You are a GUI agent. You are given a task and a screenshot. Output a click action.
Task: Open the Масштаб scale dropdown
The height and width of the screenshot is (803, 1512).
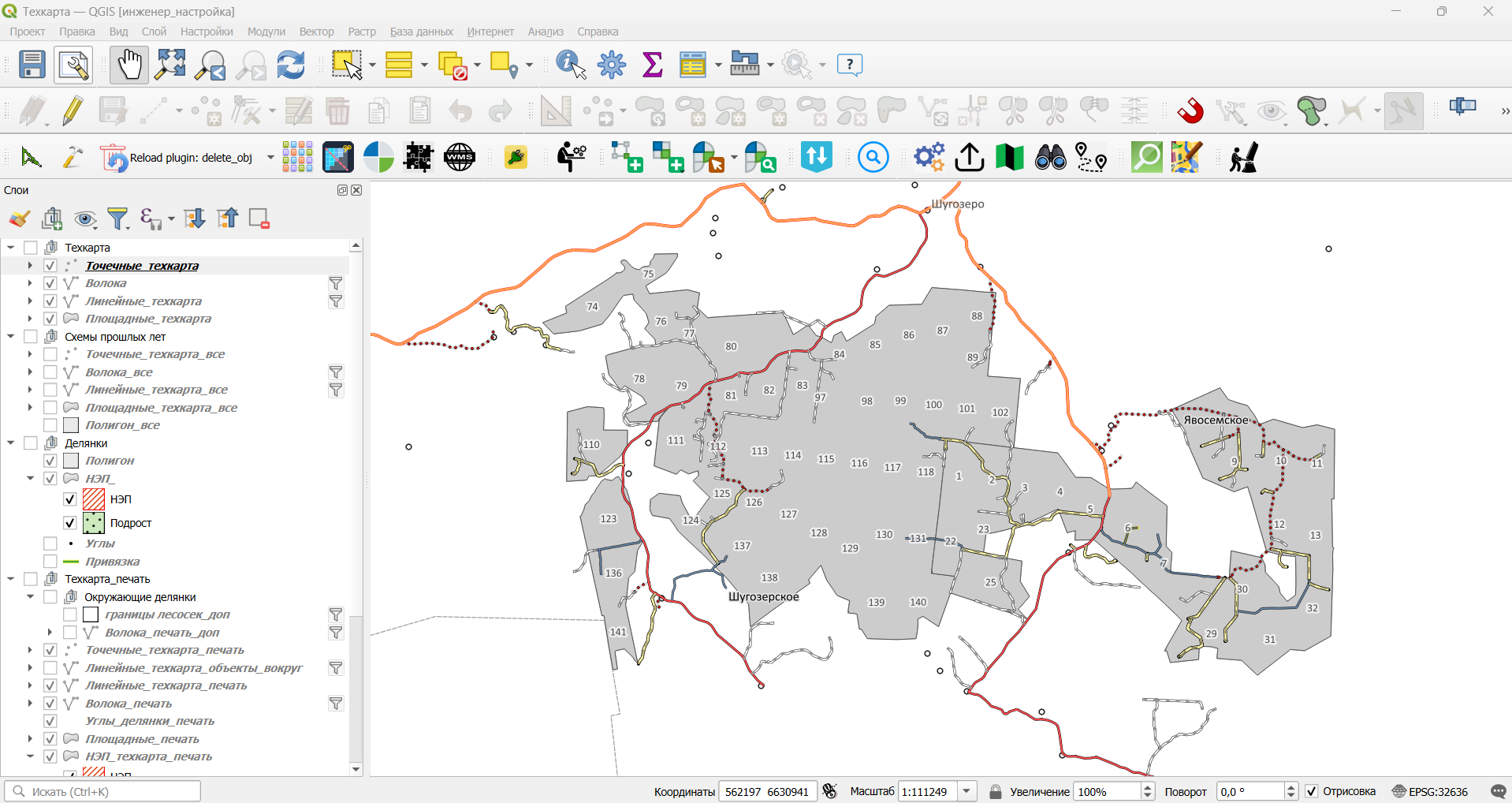pyautogui.click(x=967, y=791)
